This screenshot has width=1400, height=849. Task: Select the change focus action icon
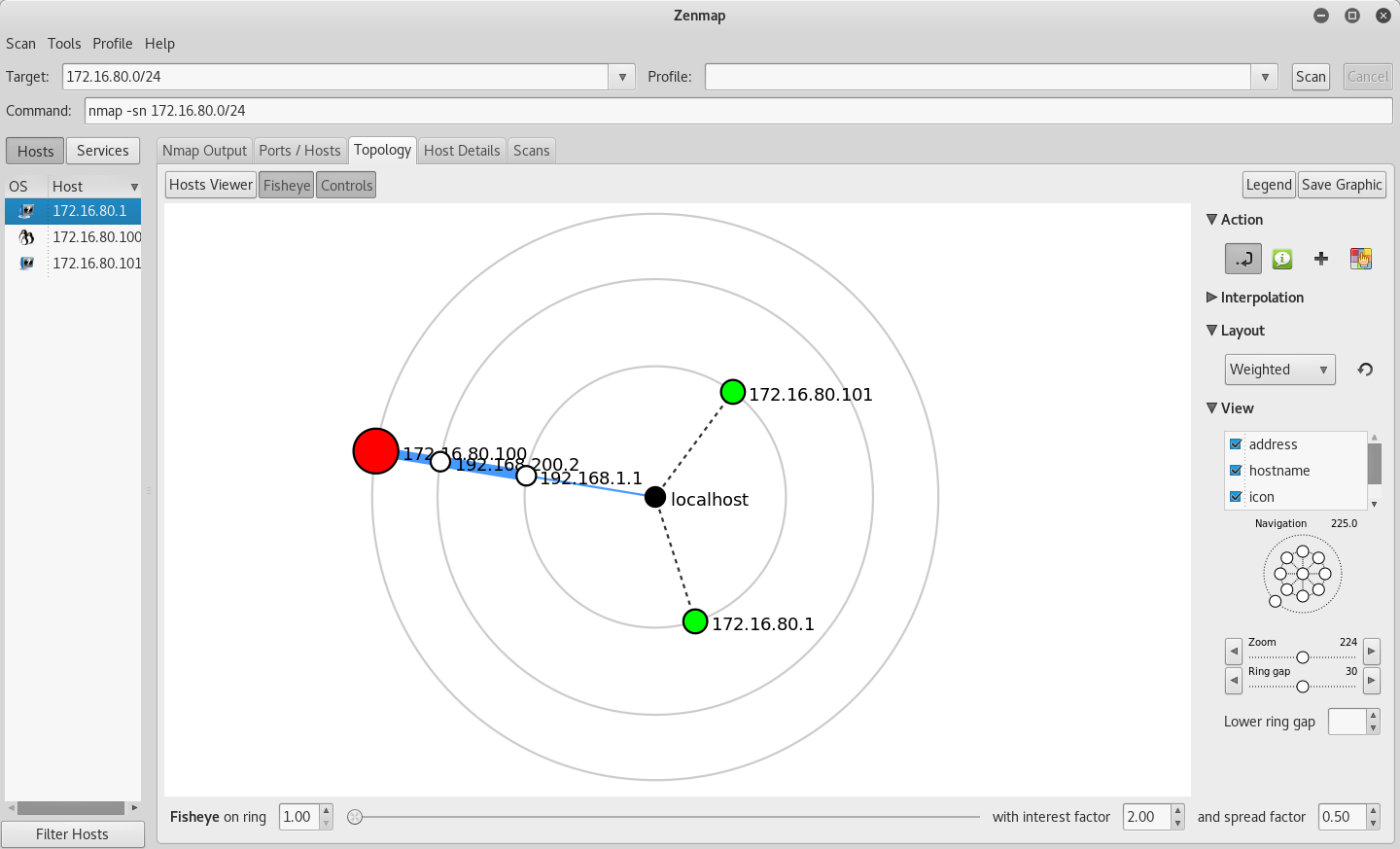[1243, 259]
